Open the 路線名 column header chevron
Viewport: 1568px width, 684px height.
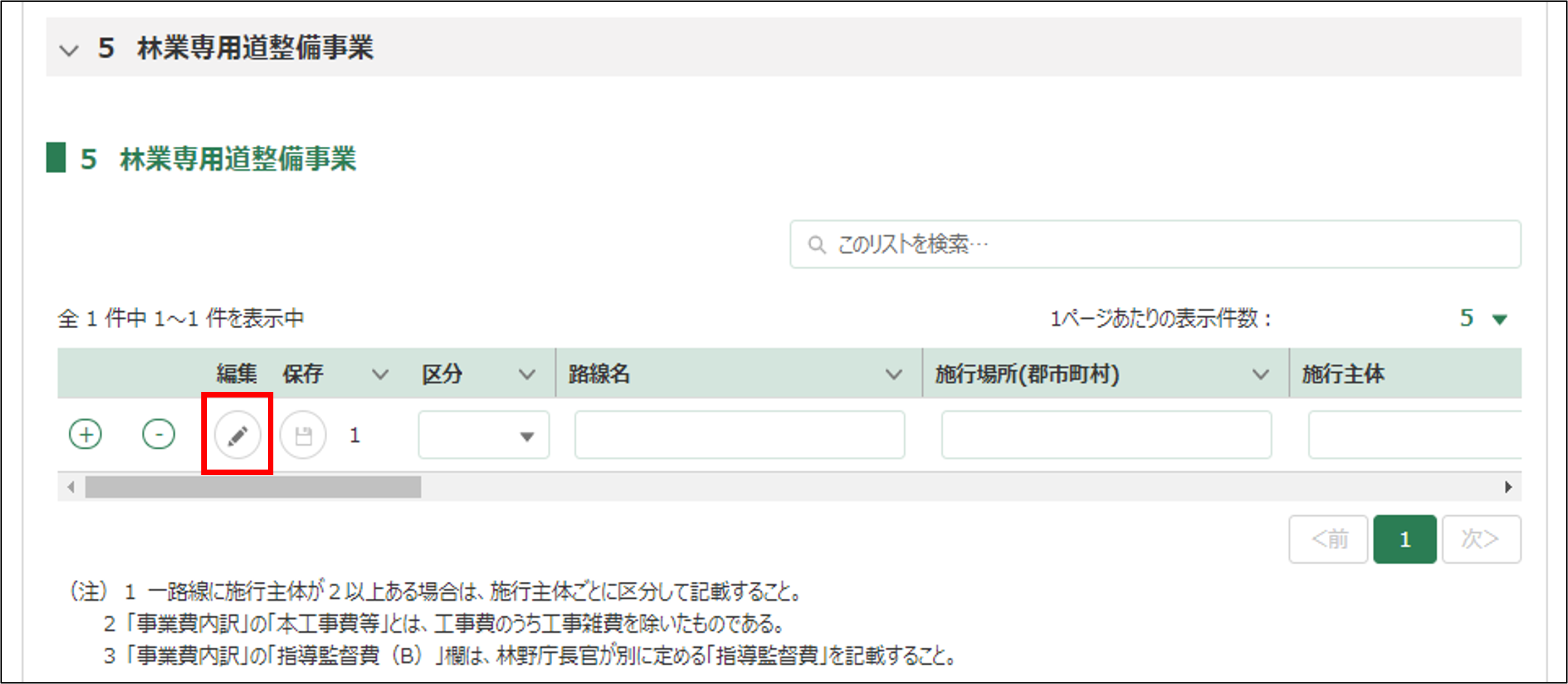[x=893, y=374]
